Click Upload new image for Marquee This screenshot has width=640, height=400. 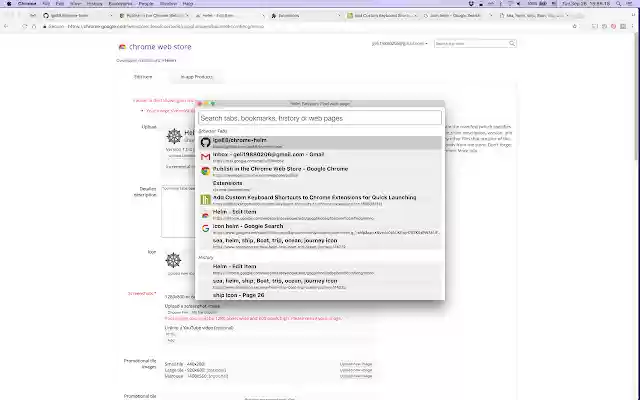point(356,376)
